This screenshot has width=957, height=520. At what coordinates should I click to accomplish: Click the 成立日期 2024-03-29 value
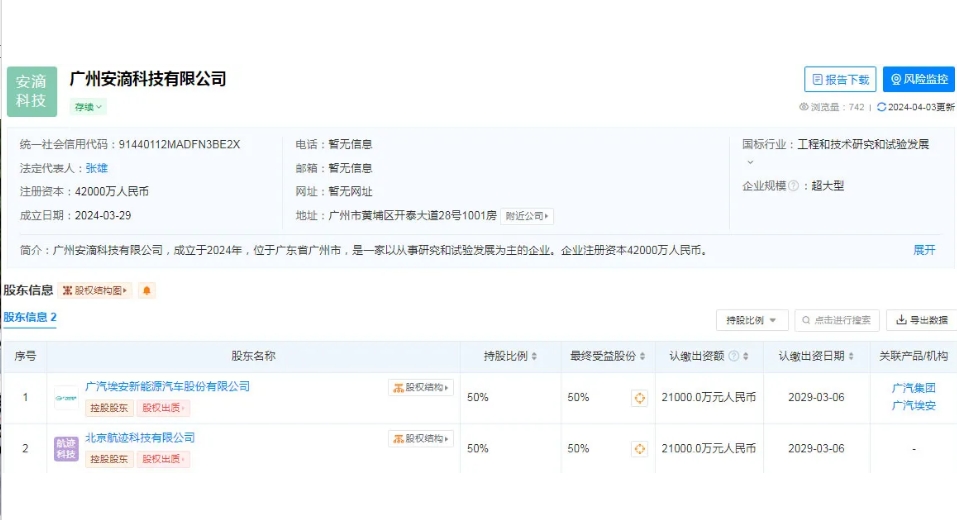click(103, 215)
